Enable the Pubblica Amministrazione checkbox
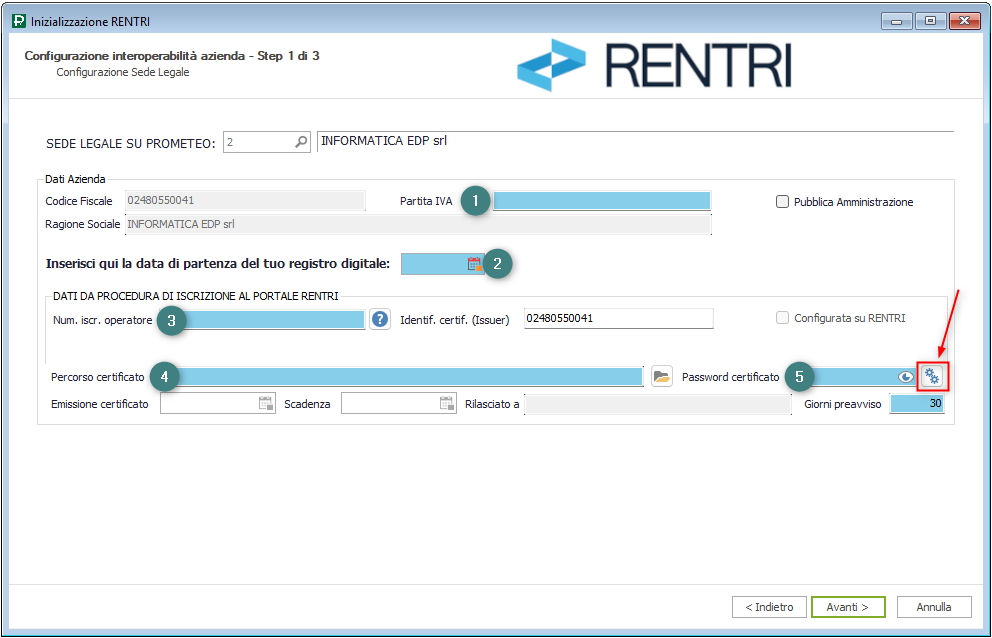 (x=783, y=202)
